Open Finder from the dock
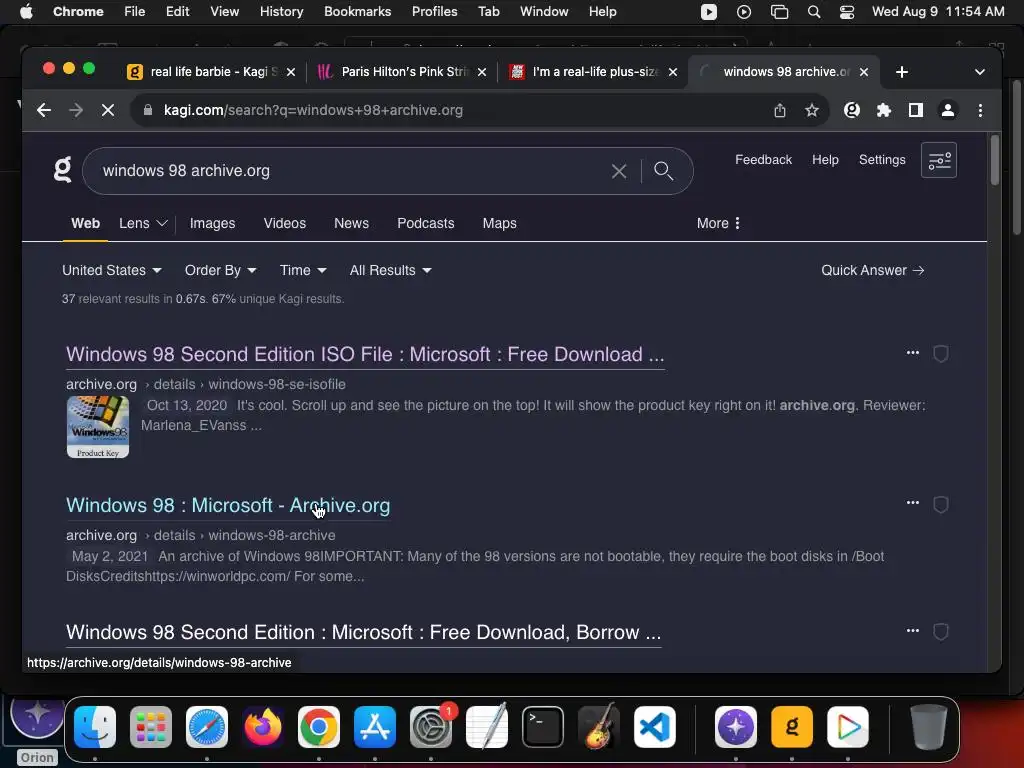Viewport: 1024px width, 768px height. point(95,727)
